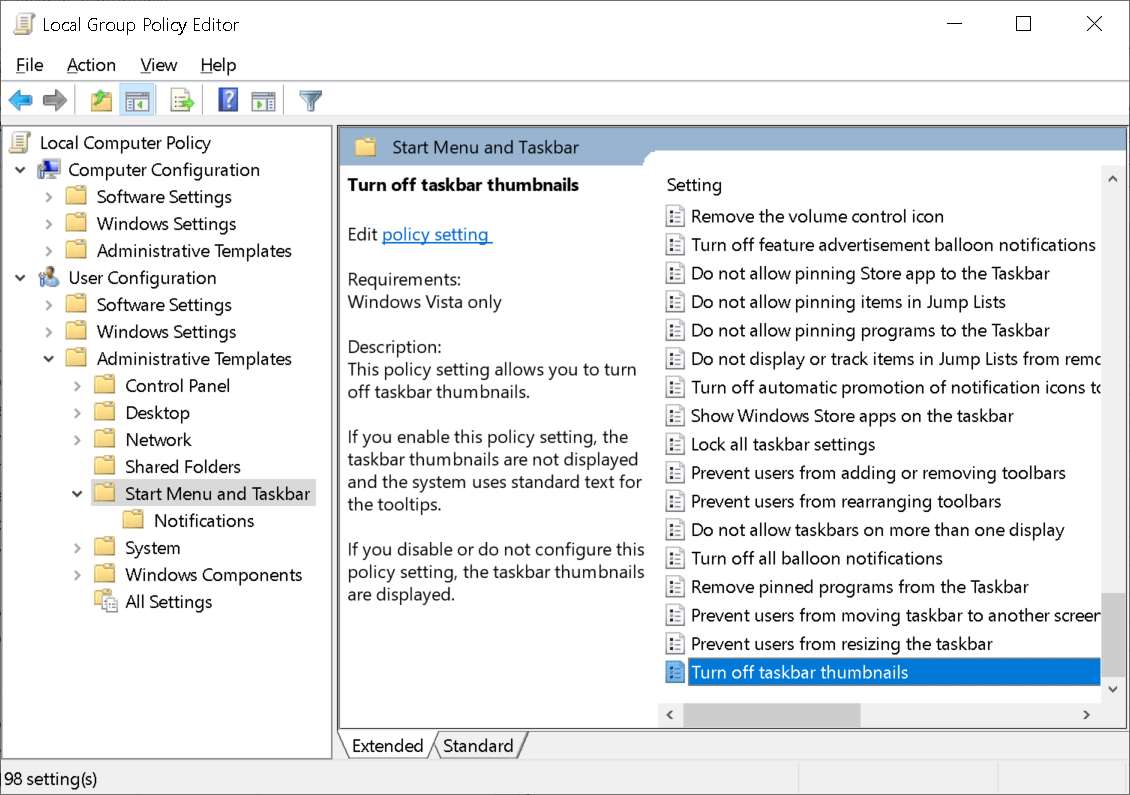Open the View menu
1130x795 pixels.
pos(159,65)
